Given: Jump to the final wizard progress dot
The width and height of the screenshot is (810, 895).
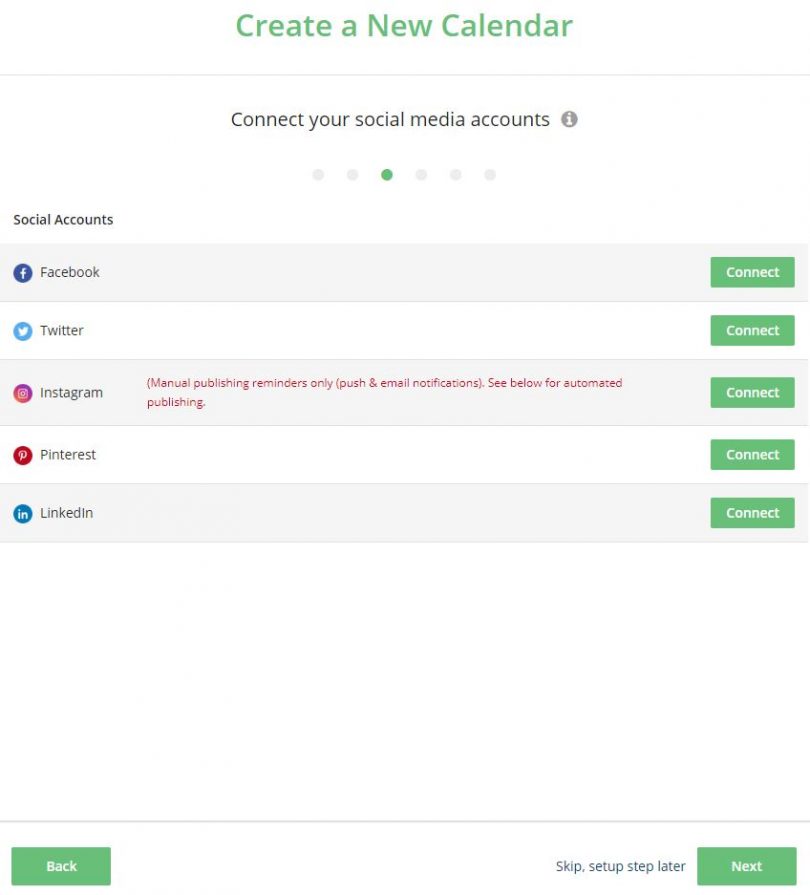Looking at the screenshot, I should pos(490,174).
